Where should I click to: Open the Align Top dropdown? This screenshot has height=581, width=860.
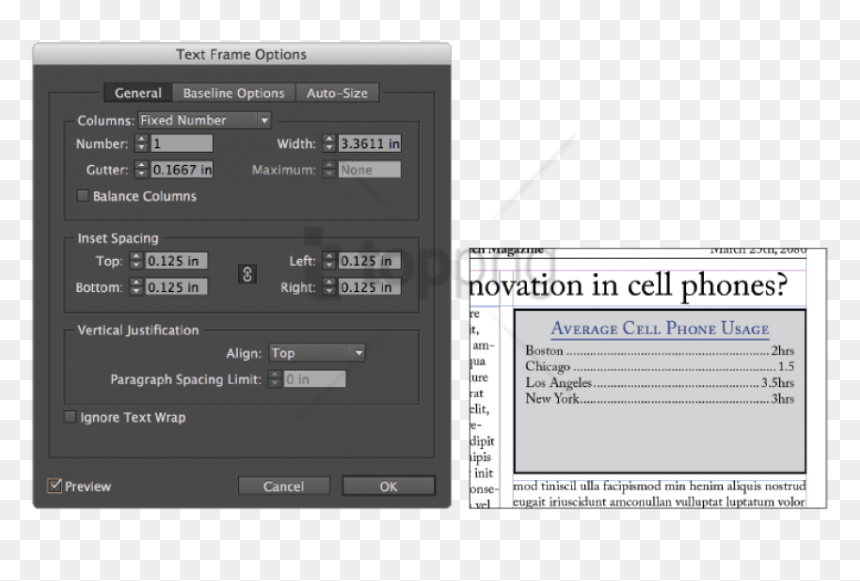click(316, 353)
